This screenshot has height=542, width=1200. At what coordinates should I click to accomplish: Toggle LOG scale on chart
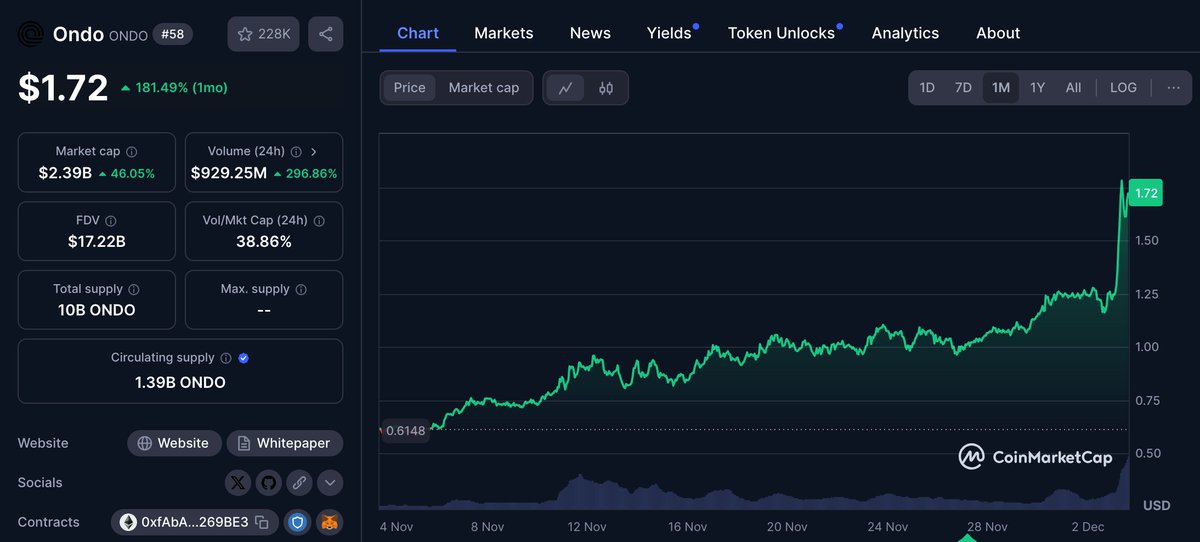1123,88
